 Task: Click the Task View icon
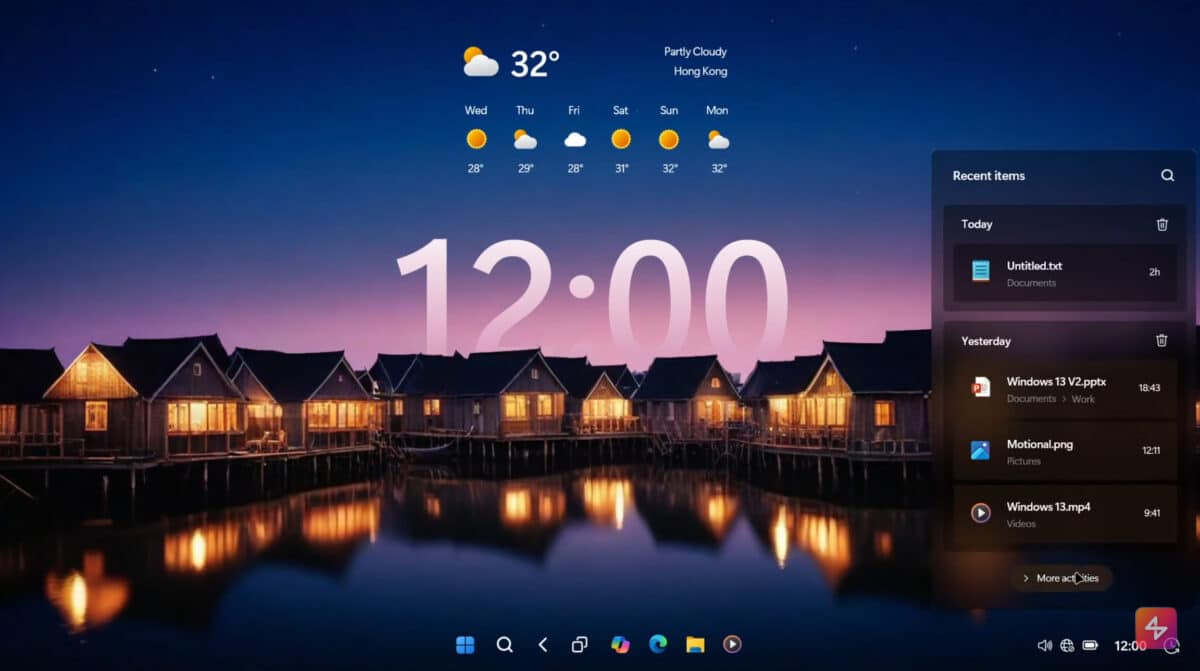tap(580, 645)
